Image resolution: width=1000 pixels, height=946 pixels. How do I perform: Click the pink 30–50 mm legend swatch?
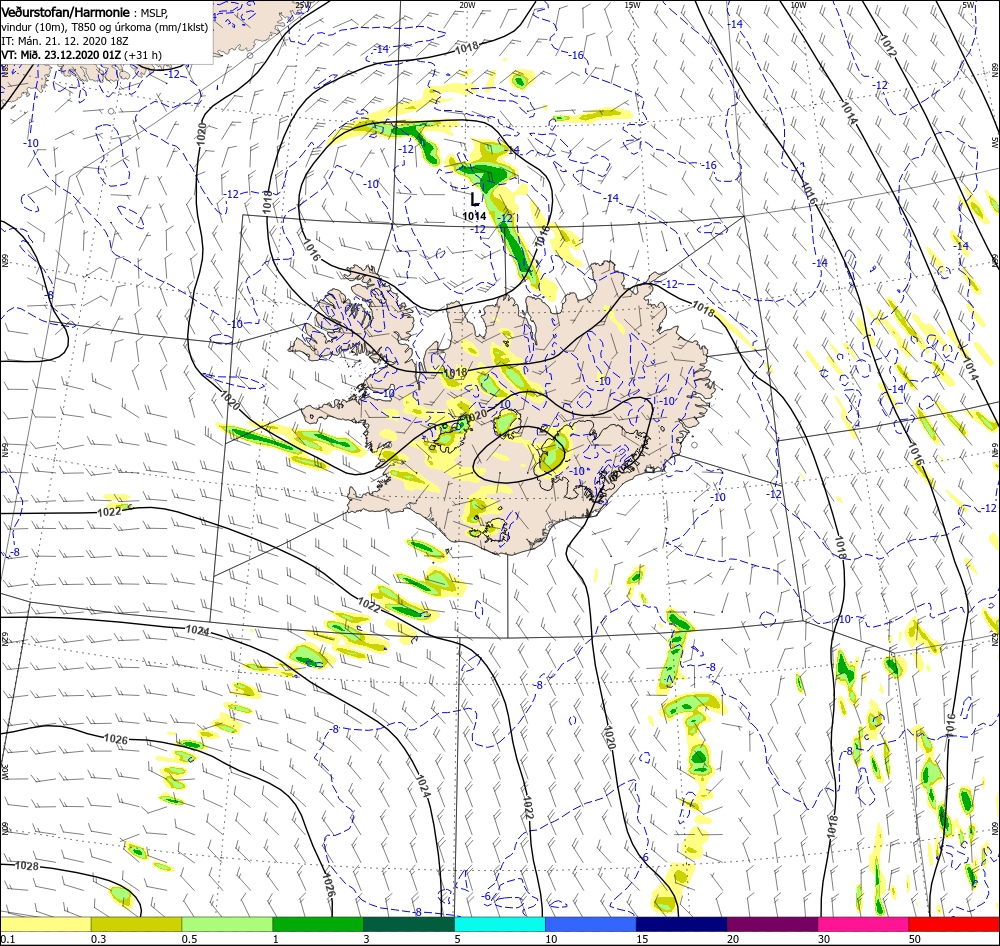864,924
